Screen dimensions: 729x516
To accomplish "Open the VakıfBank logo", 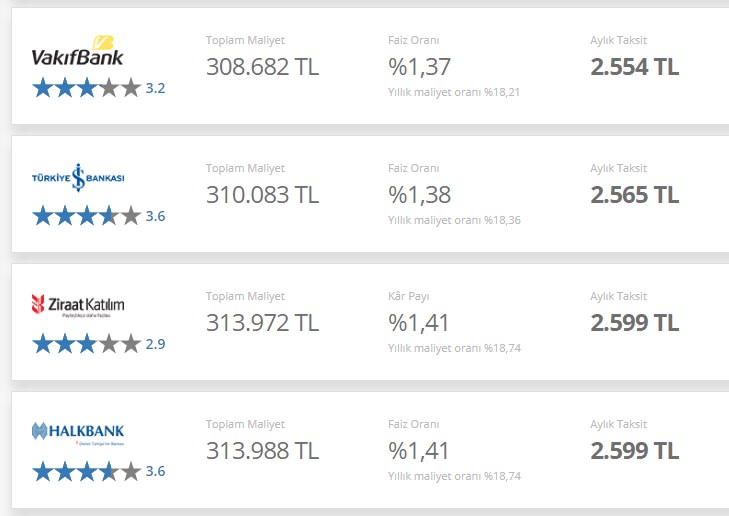I will coord(78,51).
